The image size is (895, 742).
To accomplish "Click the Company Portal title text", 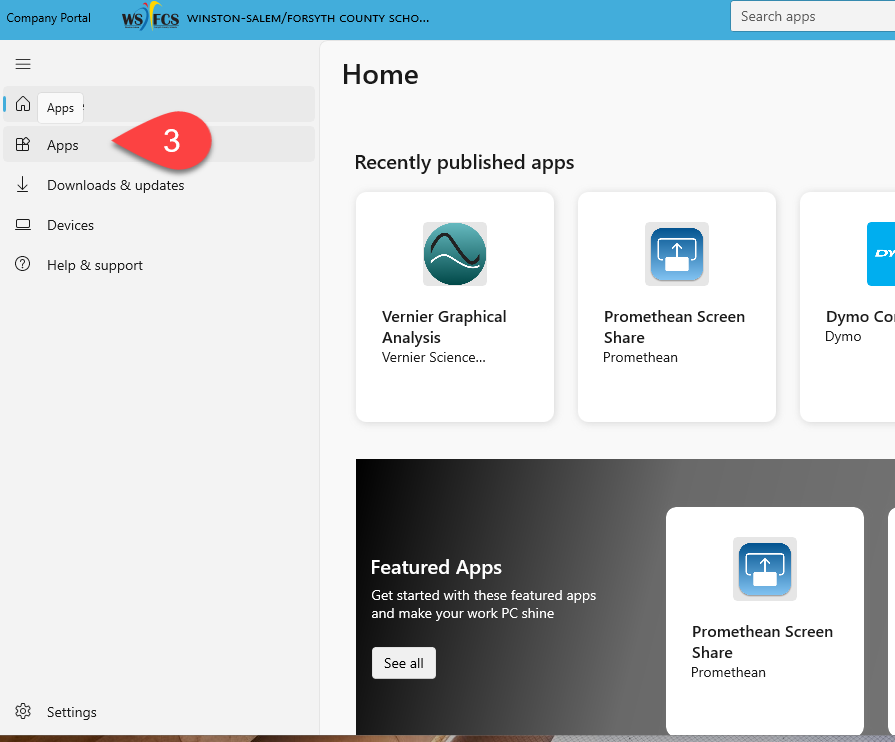I will click(49, 18).
